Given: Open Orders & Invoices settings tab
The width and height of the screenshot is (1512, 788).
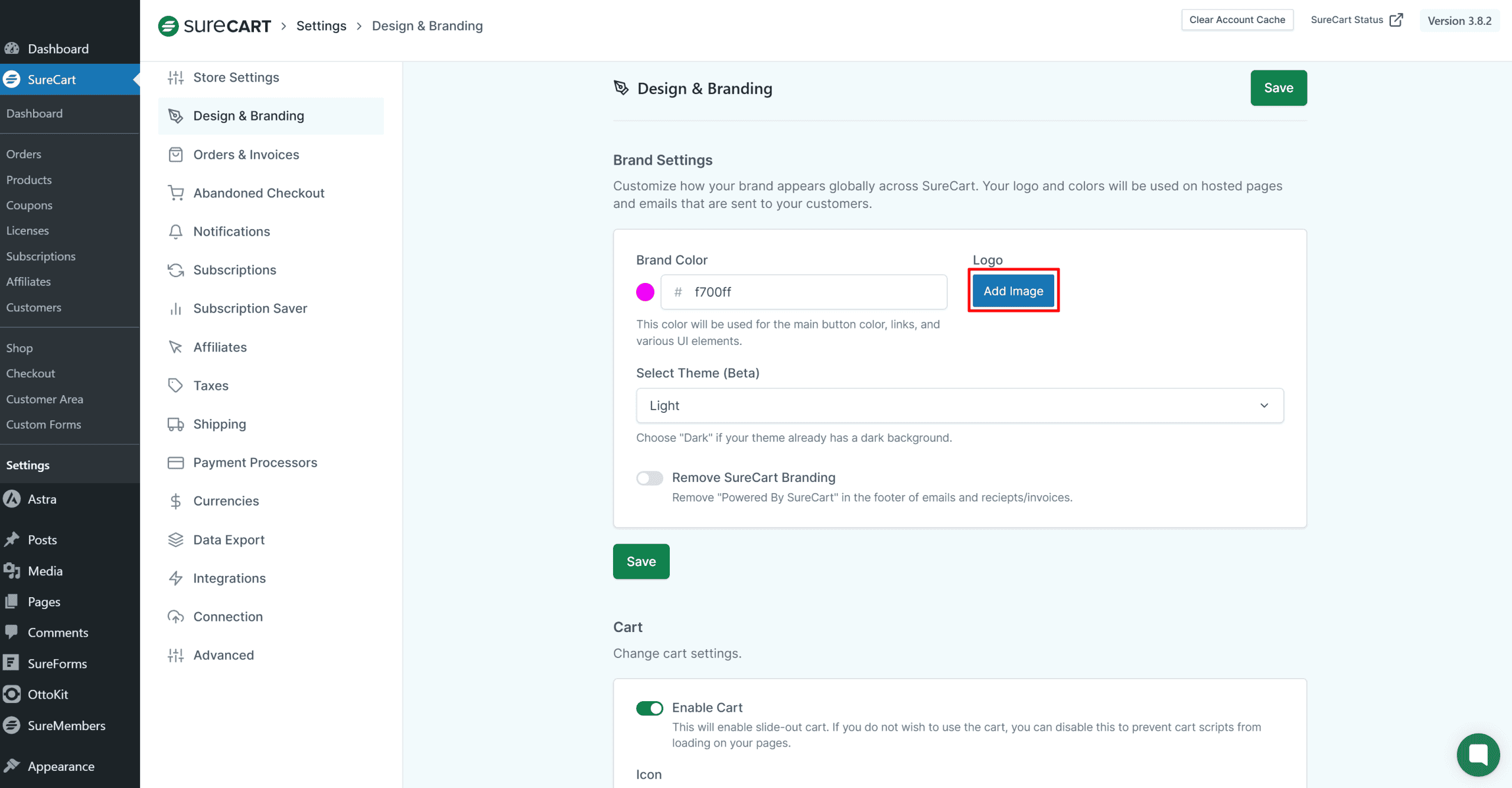Looking at the screenshot, I should coord(246,155).
